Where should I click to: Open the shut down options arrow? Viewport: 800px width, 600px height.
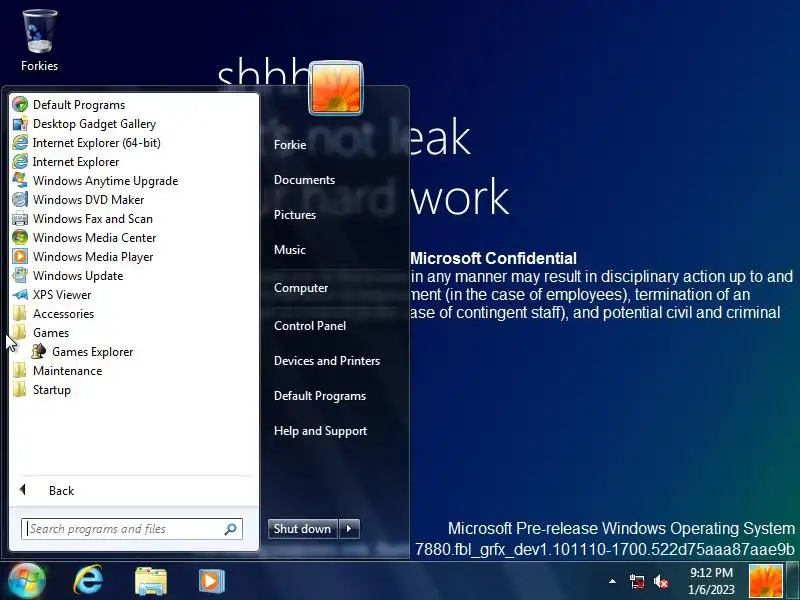click(349, 529)
